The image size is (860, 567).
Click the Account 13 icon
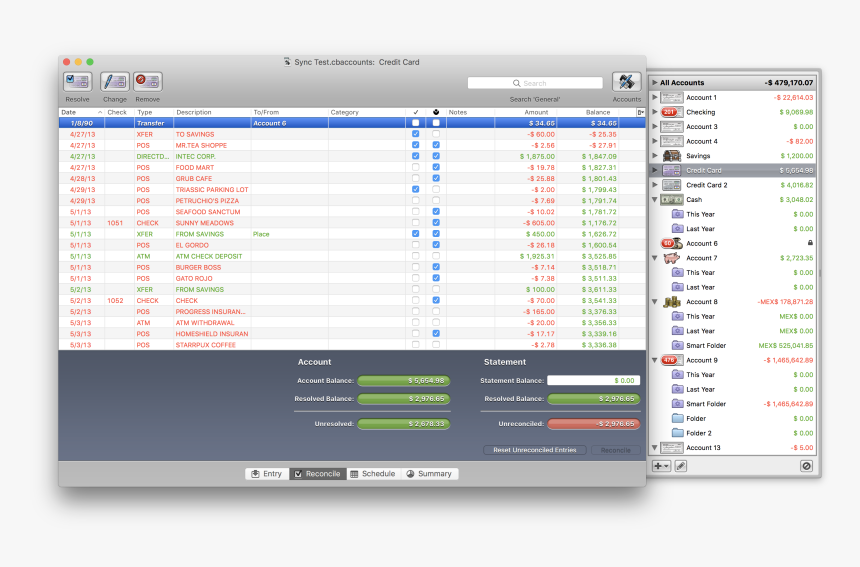click(671, 447)
